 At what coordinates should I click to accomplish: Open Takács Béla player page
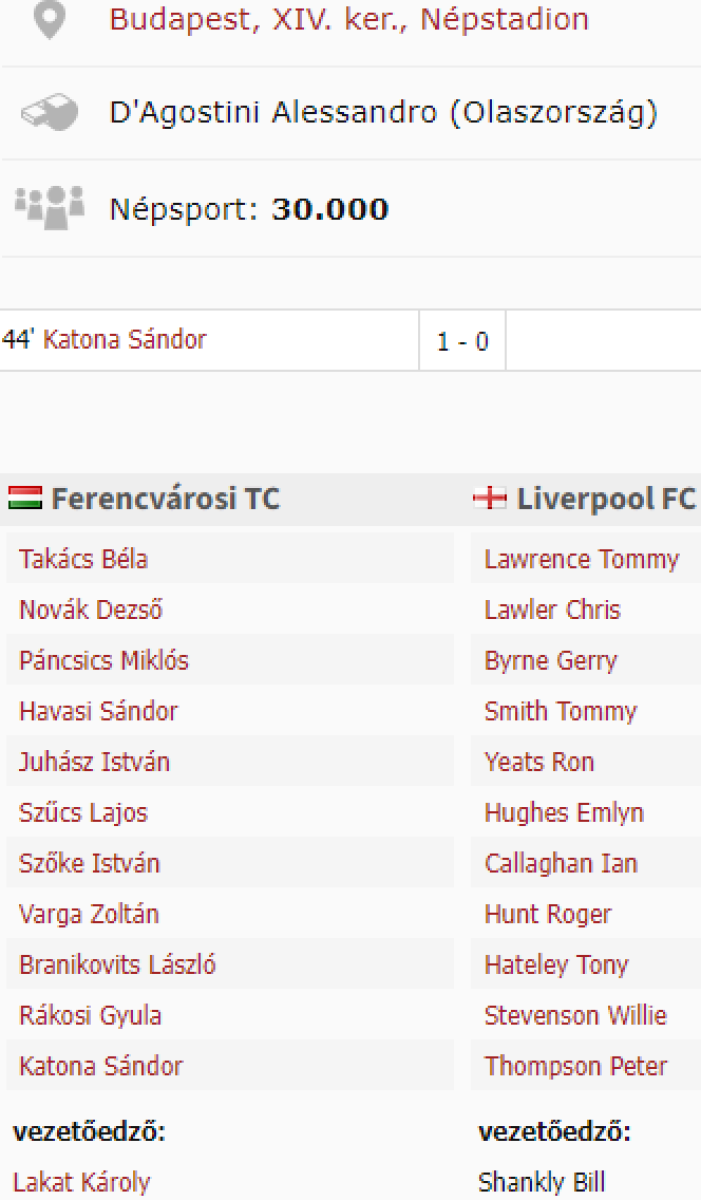[x=83, y=559]
